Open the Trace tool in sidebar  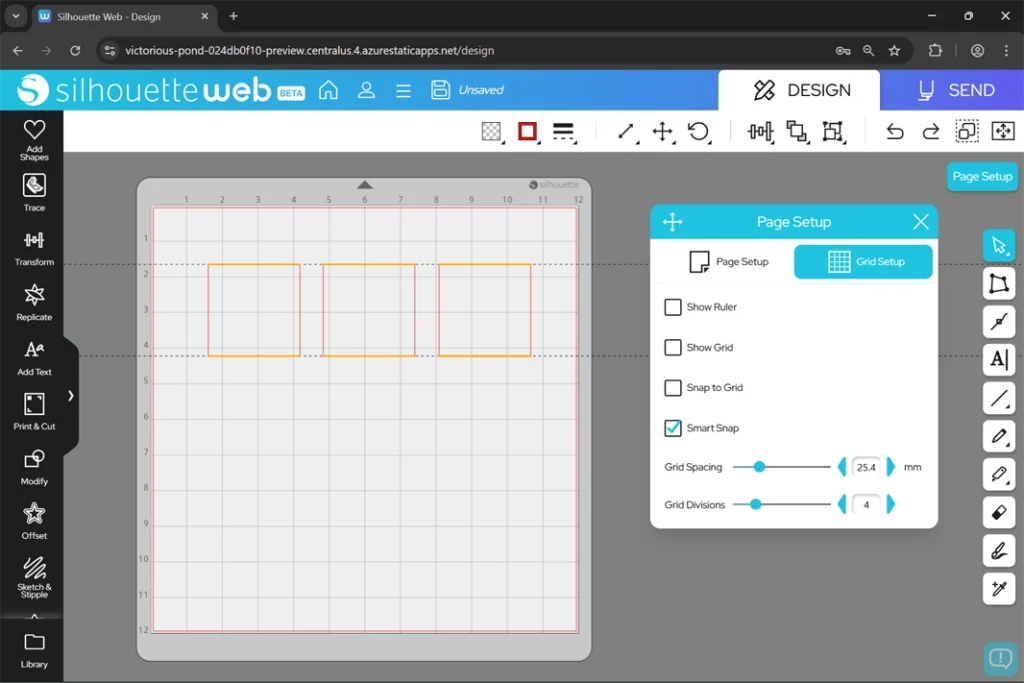click(x=34, y=192)
